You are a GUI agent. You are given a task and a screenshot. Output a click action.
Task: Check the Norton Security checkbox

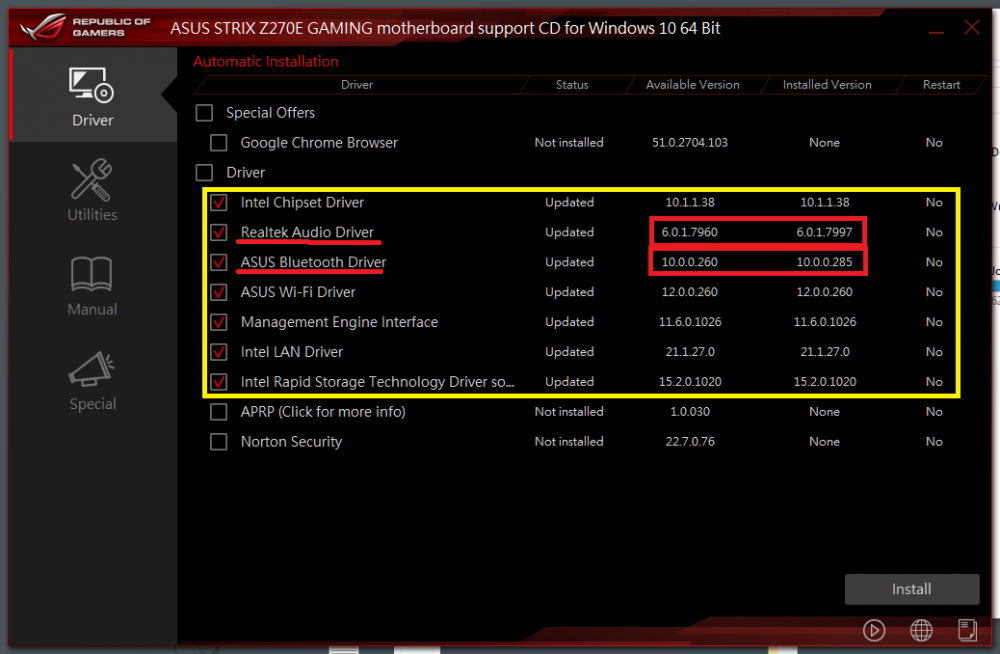(219, 442)
